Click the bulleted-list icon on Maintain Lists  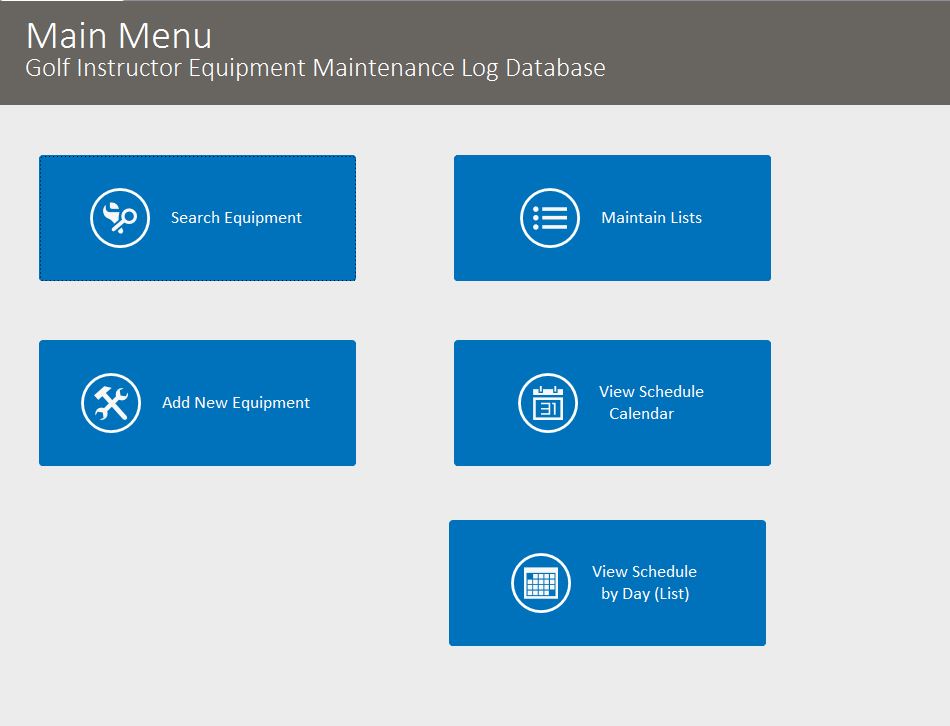[x=549, y=217]
